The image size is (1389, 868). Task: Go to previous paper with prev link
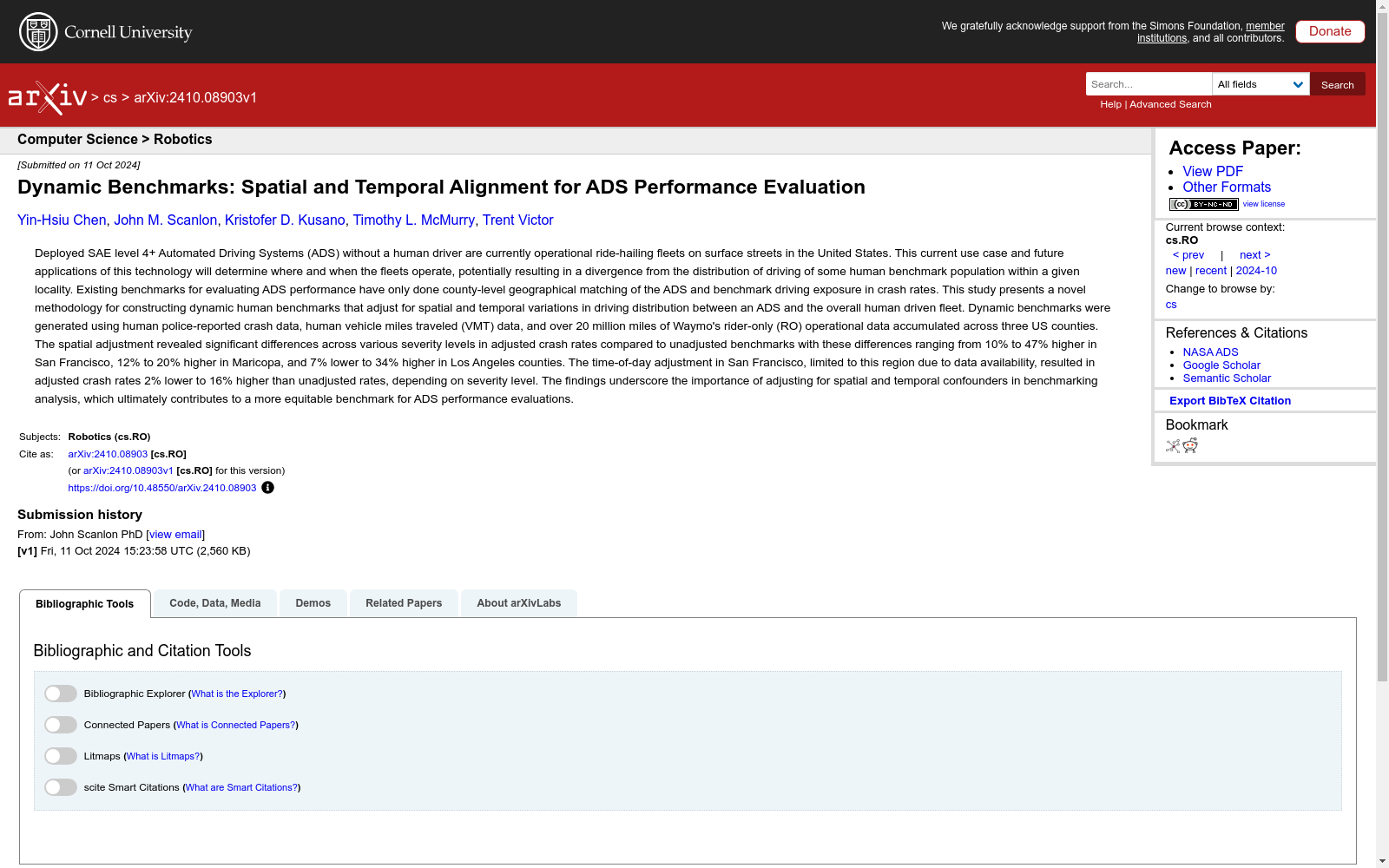pyautogui.click(x=1188, y=255)
